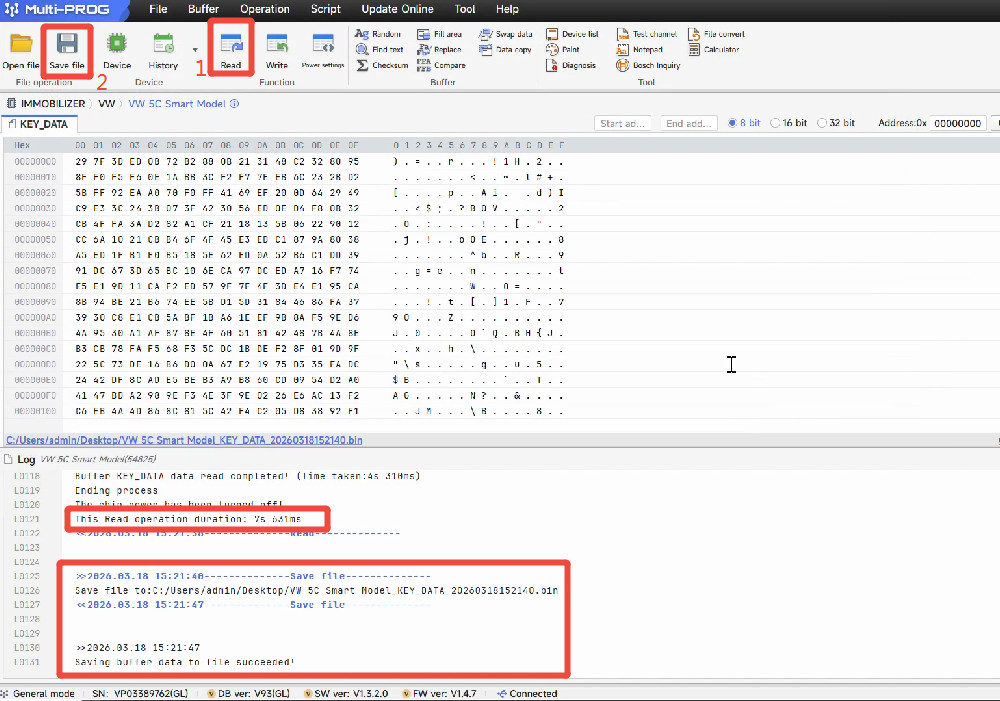Screen dimensions: 1000x701
Task: Click the Start address input field
Action: (x=623, y=123)
